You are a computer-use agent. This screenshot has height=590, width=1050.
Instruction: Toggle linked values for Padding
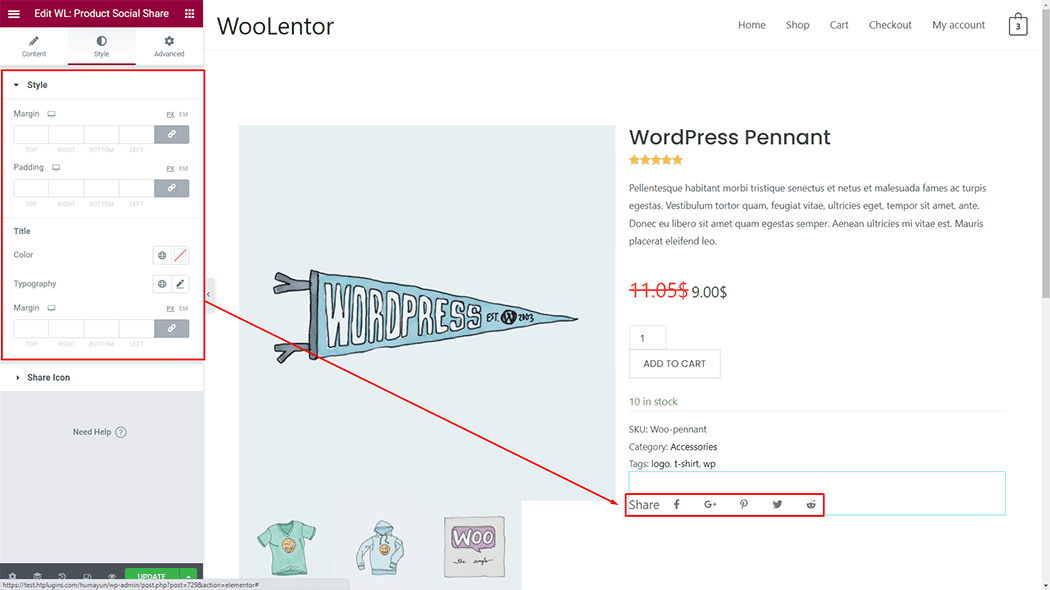(171, 188)
